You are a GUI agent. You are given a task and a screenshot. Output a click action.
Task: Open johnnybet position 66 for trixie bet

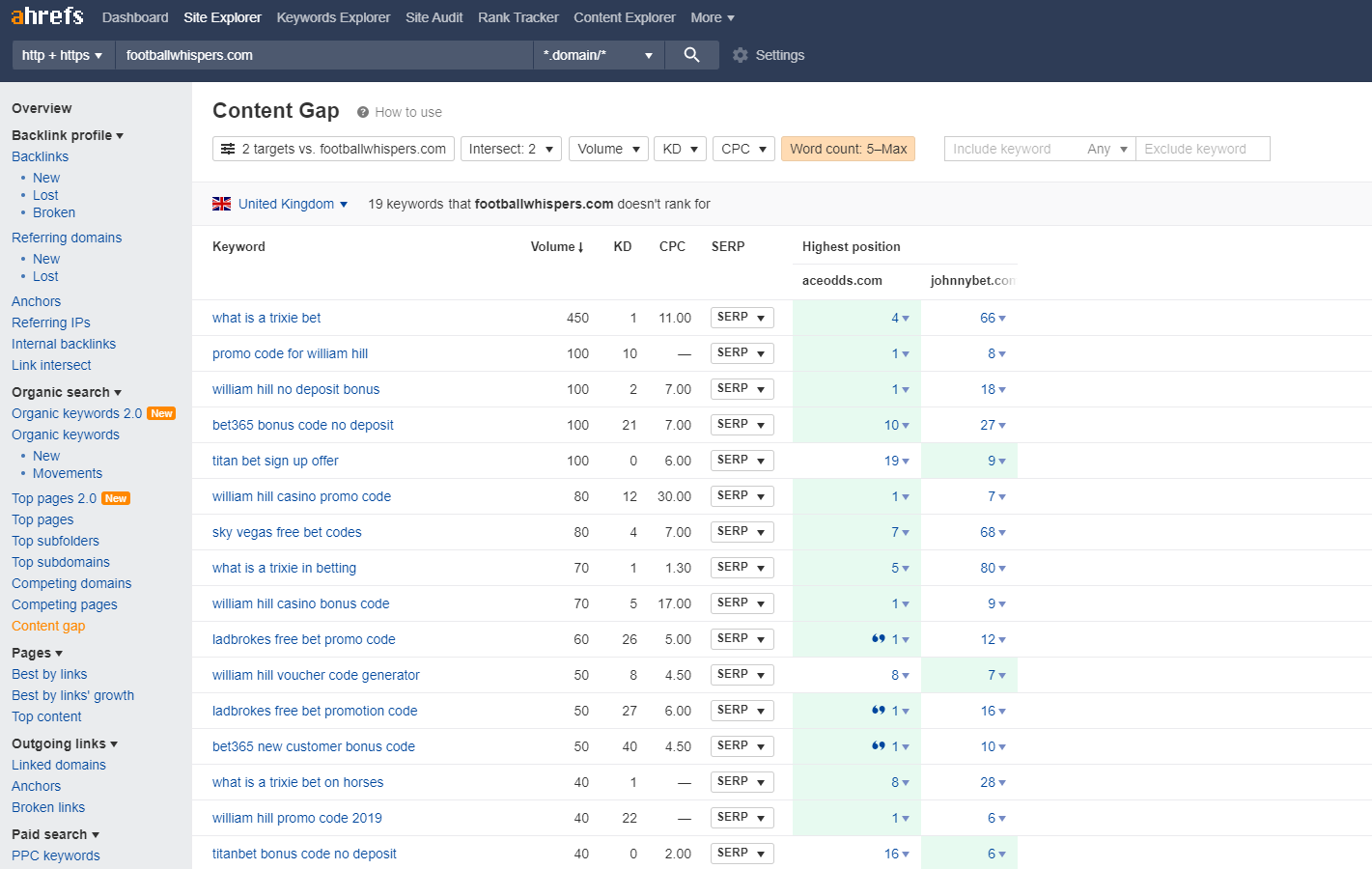click(x=993, y=318)
